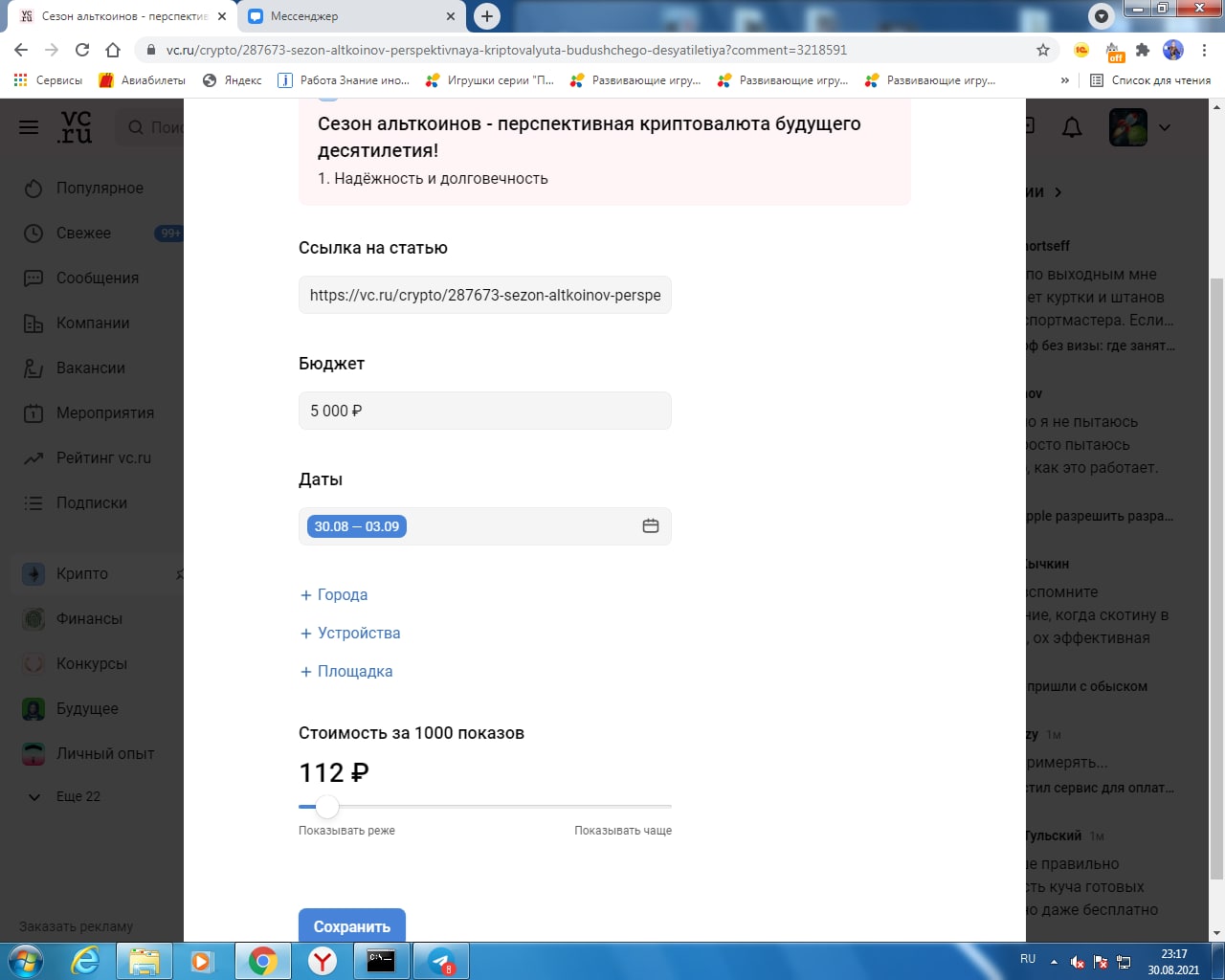The height and width of the screenshot is (980, 1225).
Task: Click the Сохранить button
Action: pyautogui.click(x=352, y=925)
